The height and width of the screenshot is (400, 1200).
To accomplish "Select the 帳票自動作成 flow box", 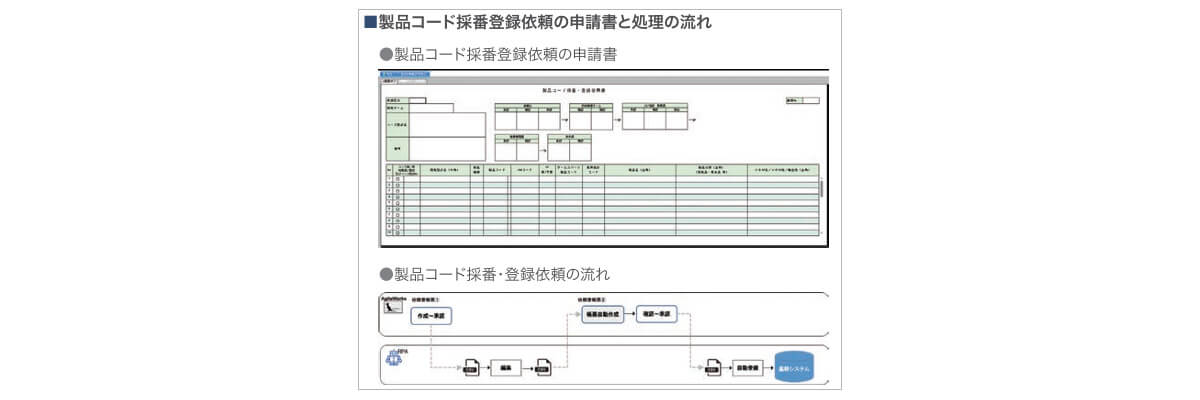I will tap(603, 314).
